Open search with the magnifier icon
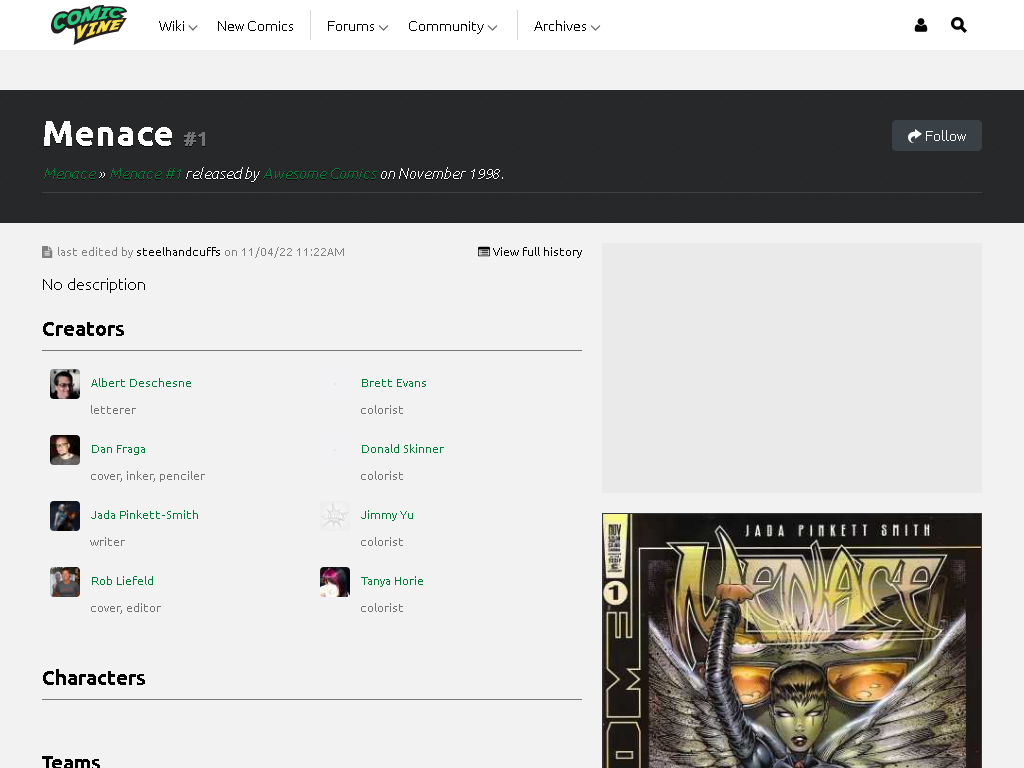 click(959, 25)
